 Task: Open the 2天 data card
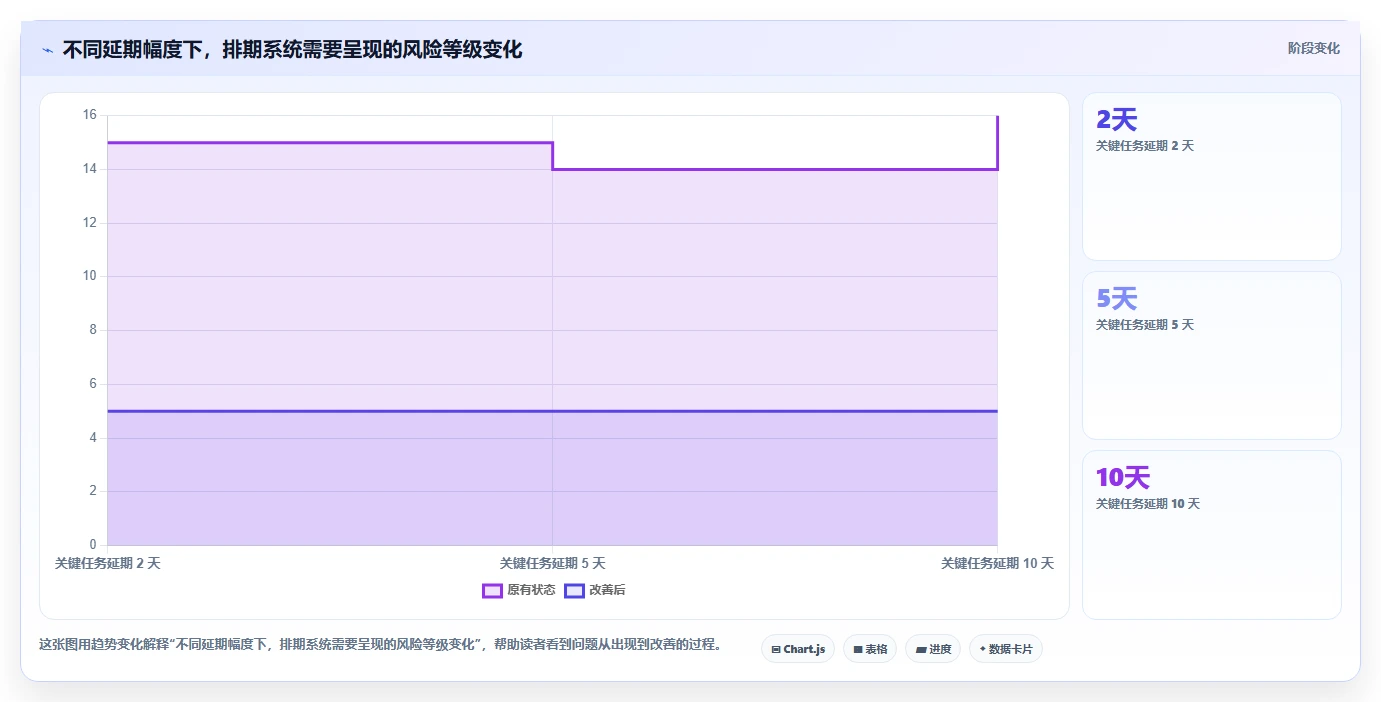click(x=1212, y=177)
